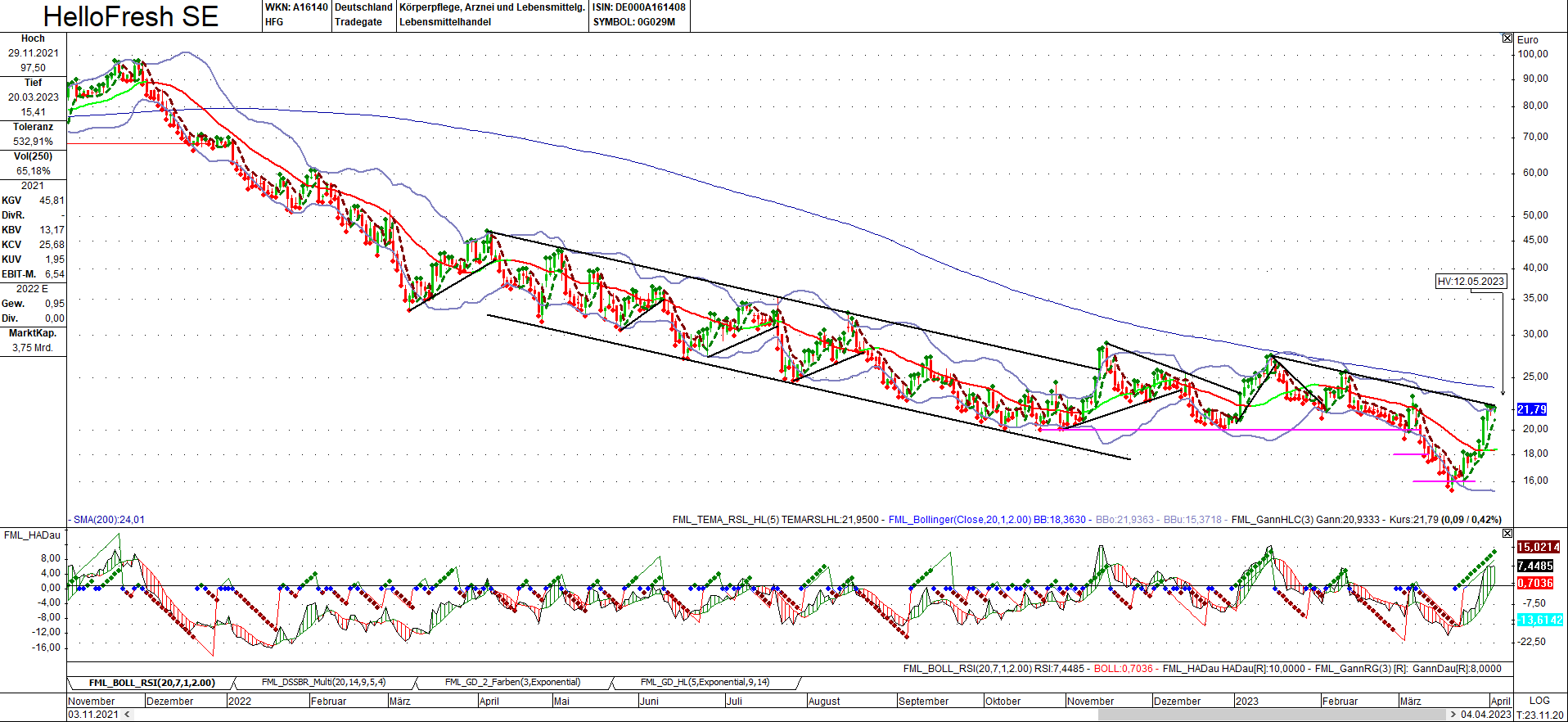Click the KBV value 13,17
This screenshot has height=722, width=1568.
[x=52, y=230]
